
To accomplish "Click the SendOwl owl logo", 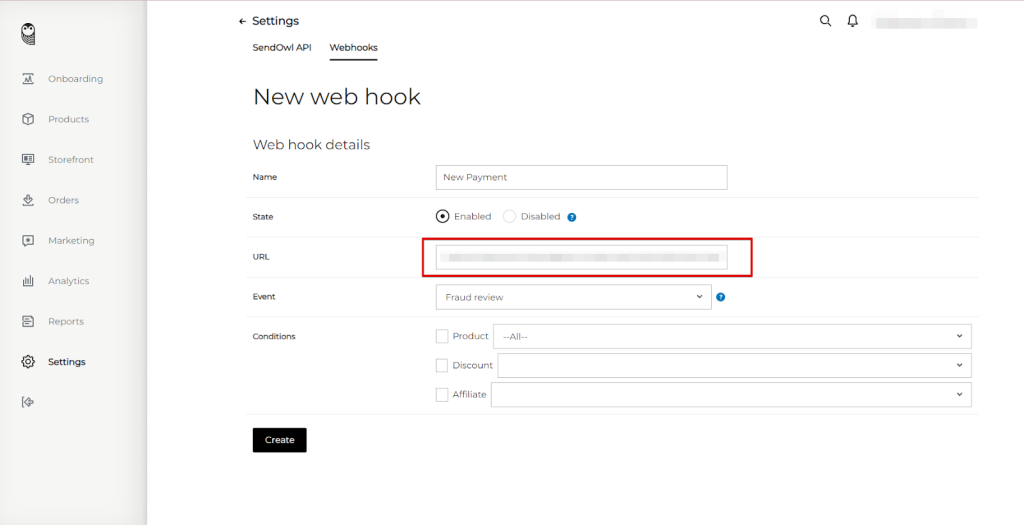I will [x=28, y=35].
